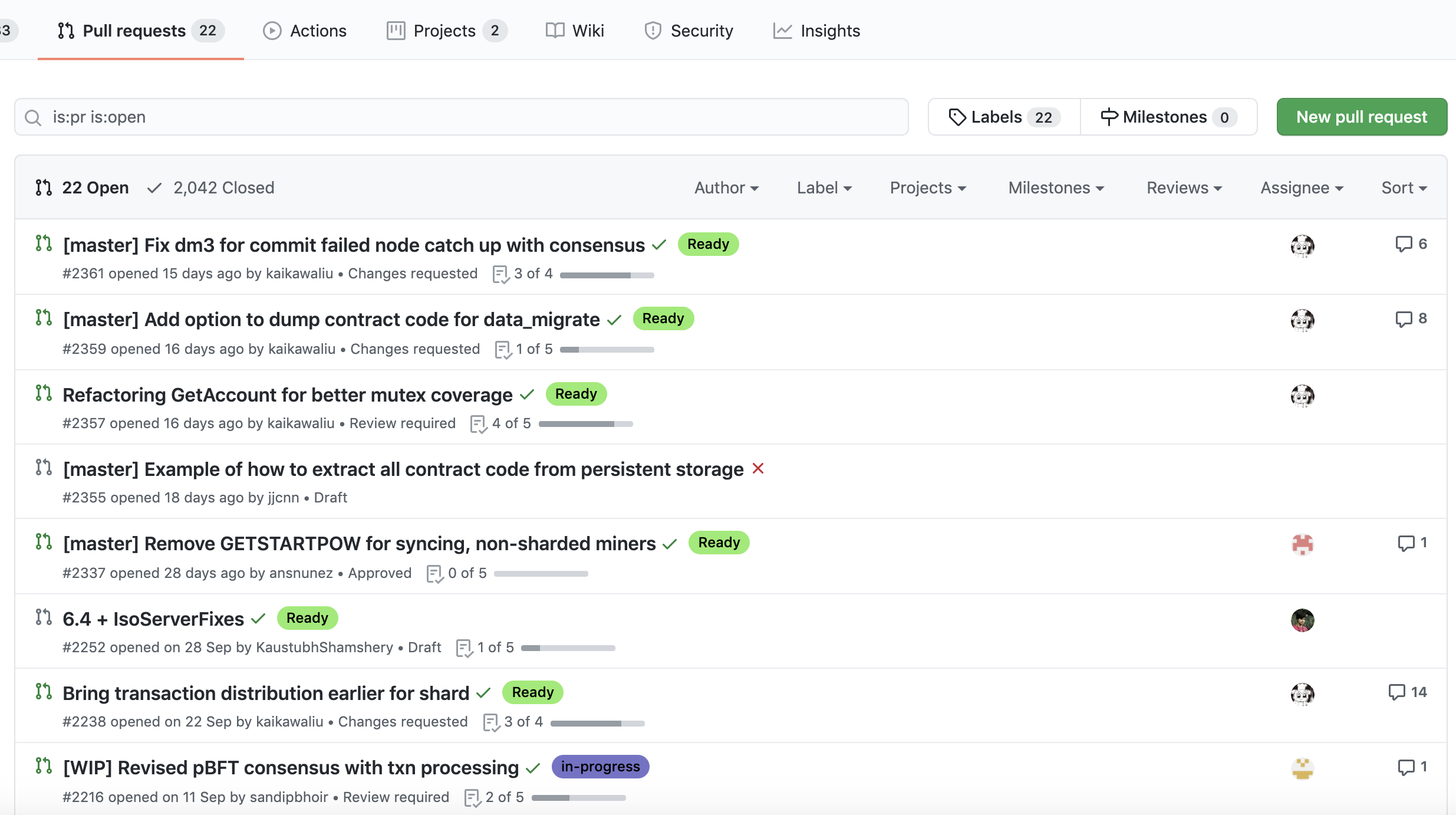Click green check status on dm3 fix PR
The height and width of the screenshot is (815, 1456).
pos(659,245)
